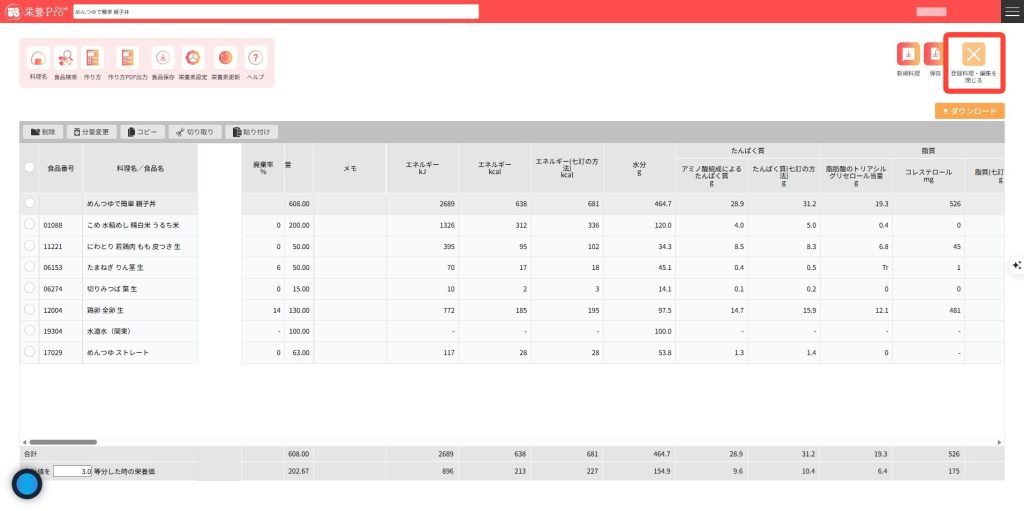The width and height of the screenshot is (1024, 511).
Task: Open the 食品検索 food search tool
Action: point(65,58)
